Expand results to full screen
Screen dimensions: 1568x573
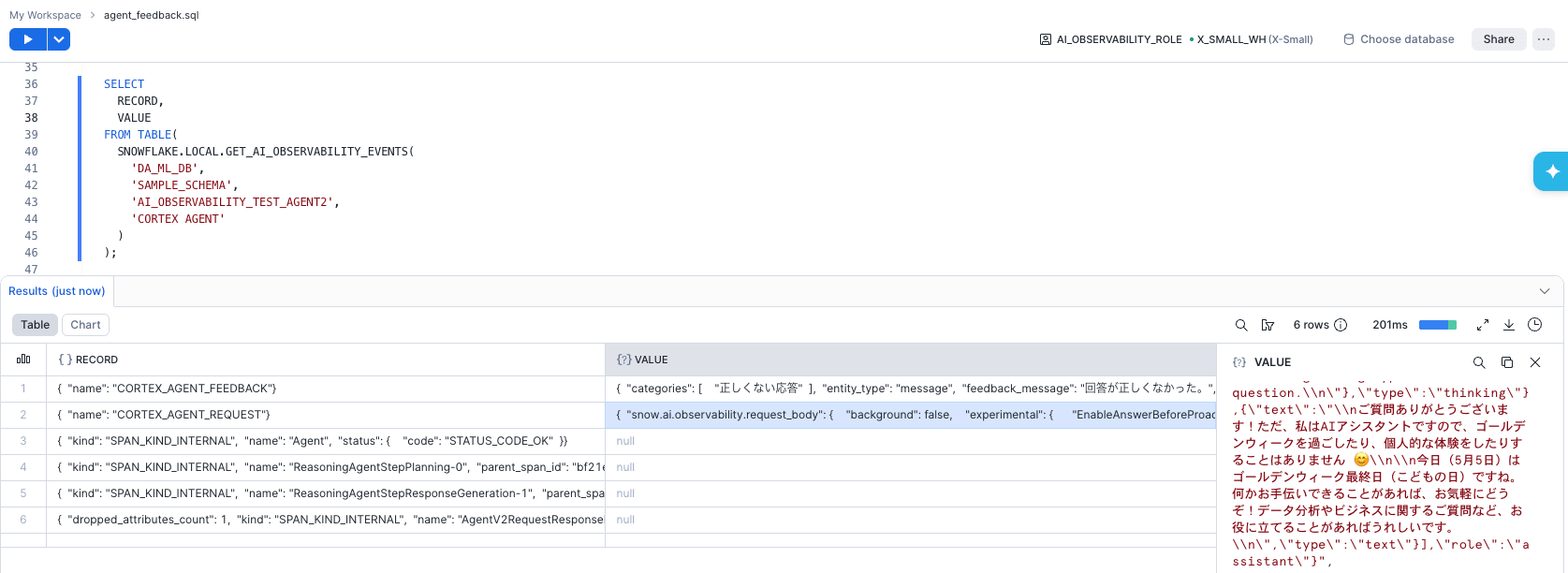[x=1483, y=325]
